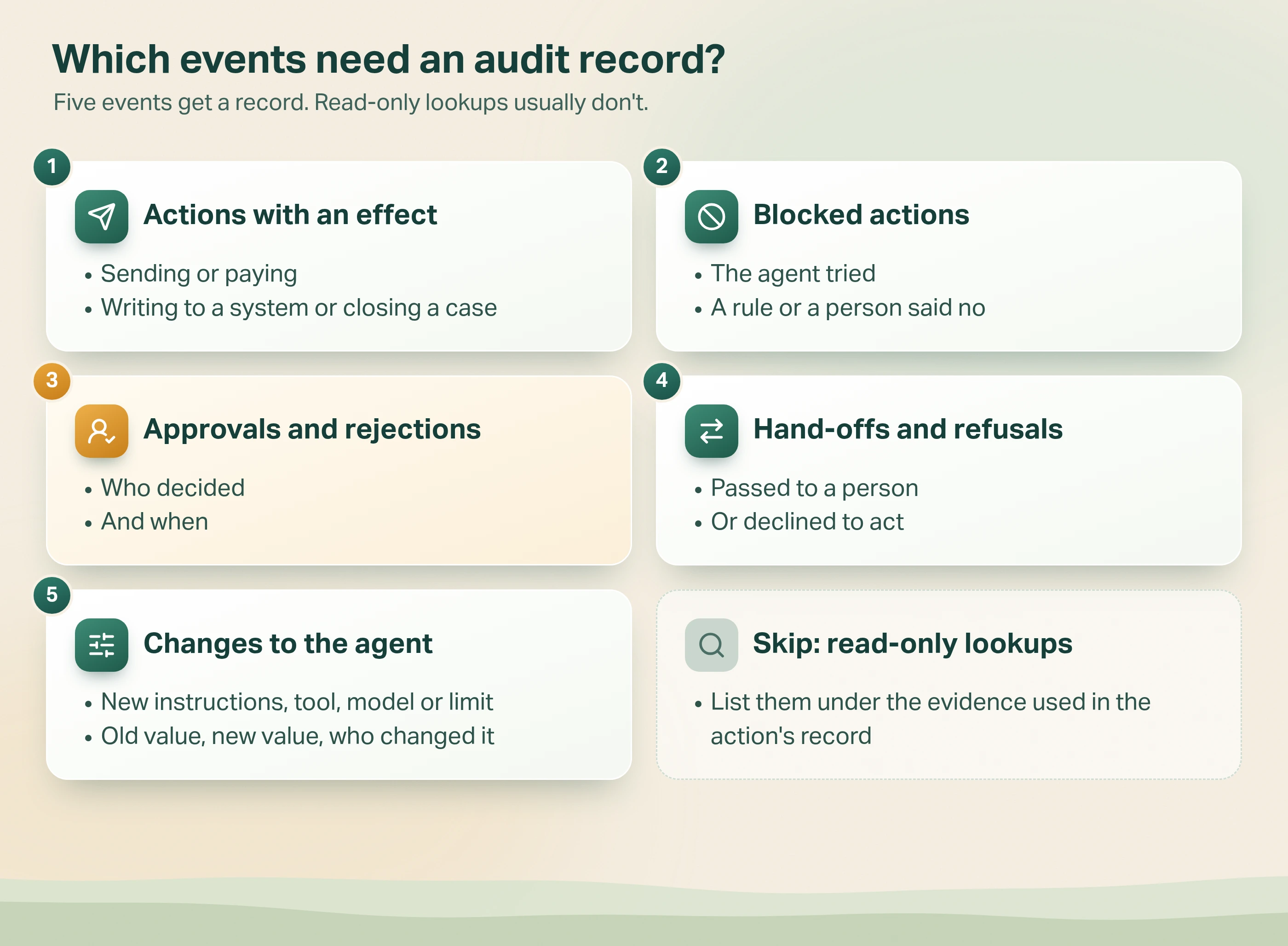Click the blocked circle-slash icon
The width and height of the screenshot is (1288, 946).
(x=711, y=216)
